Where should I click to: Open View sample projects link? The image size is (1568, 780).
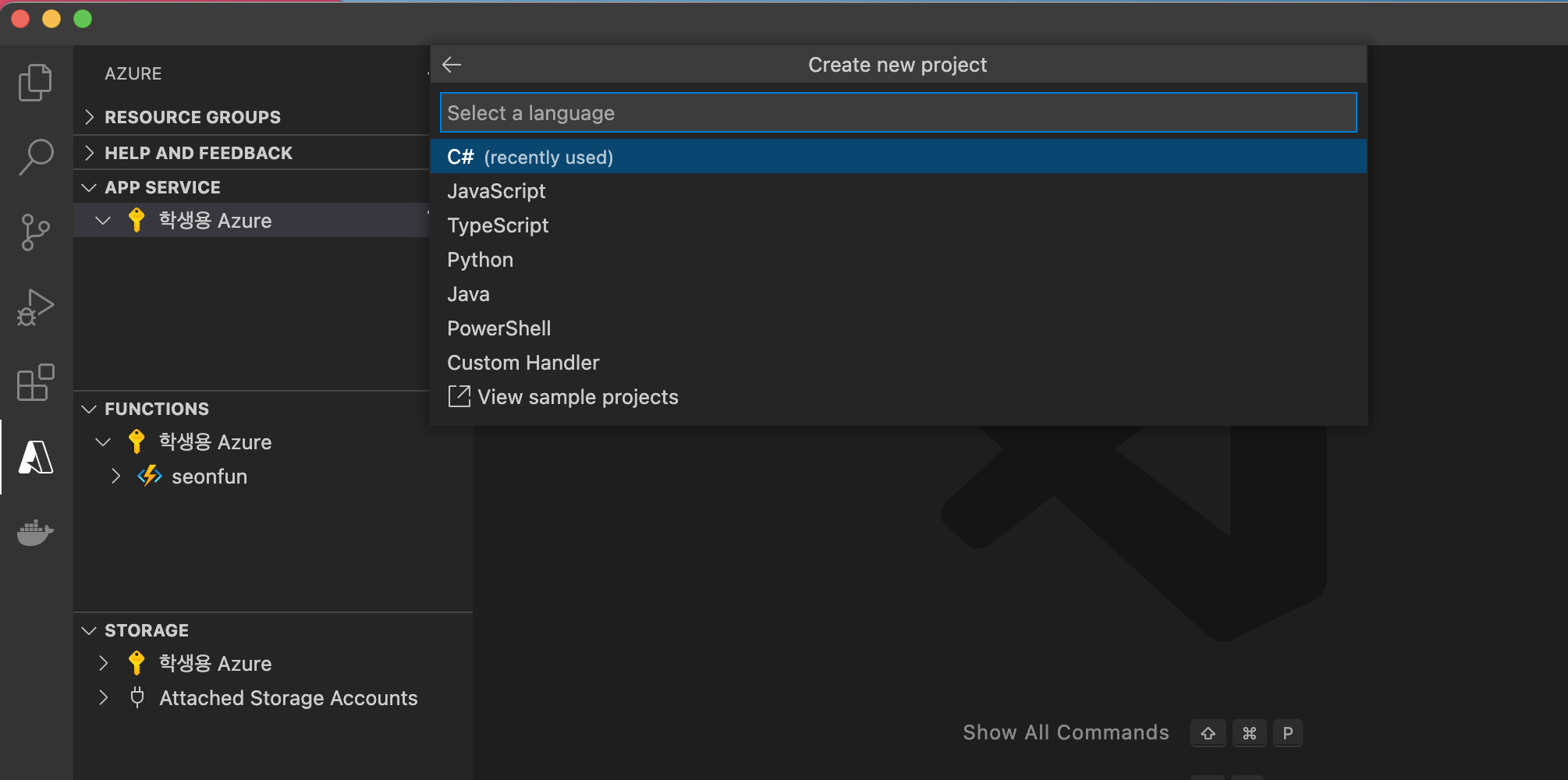click(898, 397)
